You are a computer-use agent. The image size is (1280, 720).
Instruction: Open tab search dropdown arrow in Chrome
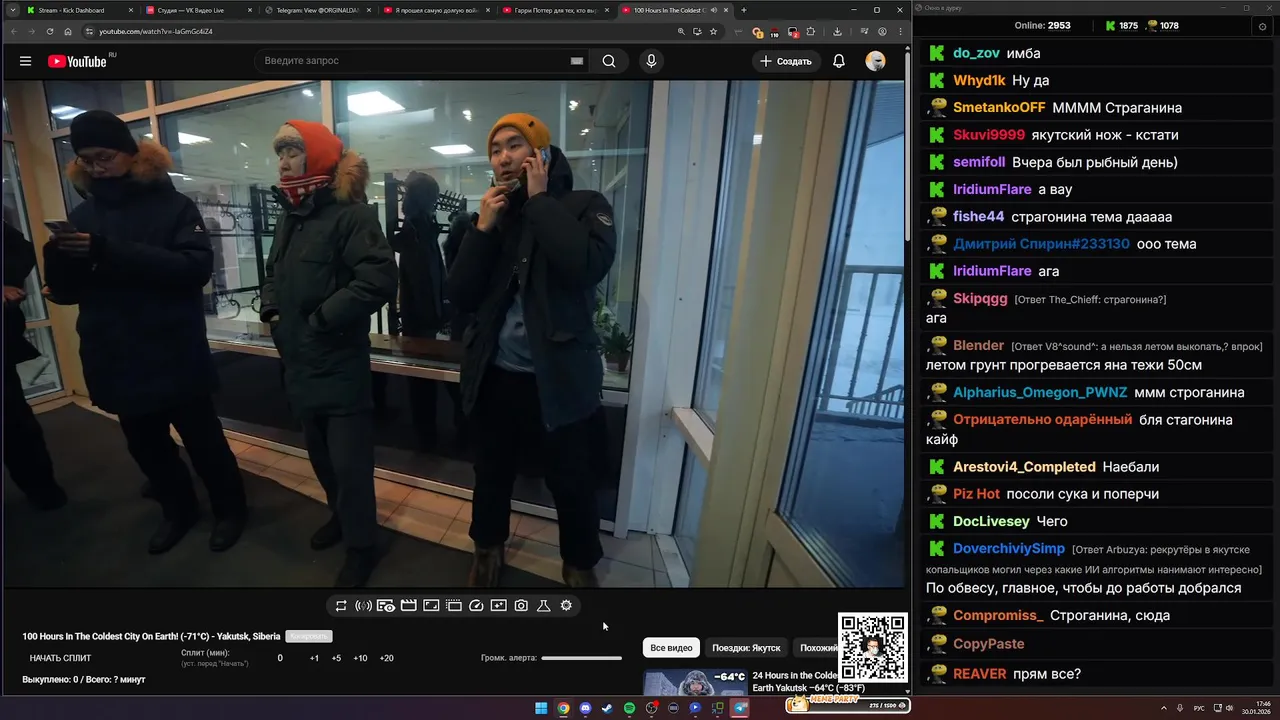pyautogui.click(x=14, y=10)
